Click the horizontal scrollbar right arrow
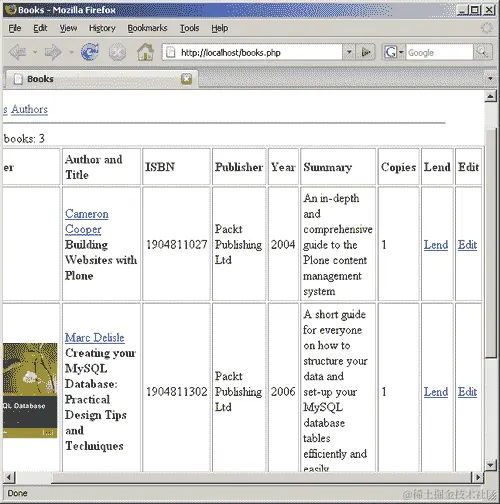The image size is (500, 504). pos(478,477)
